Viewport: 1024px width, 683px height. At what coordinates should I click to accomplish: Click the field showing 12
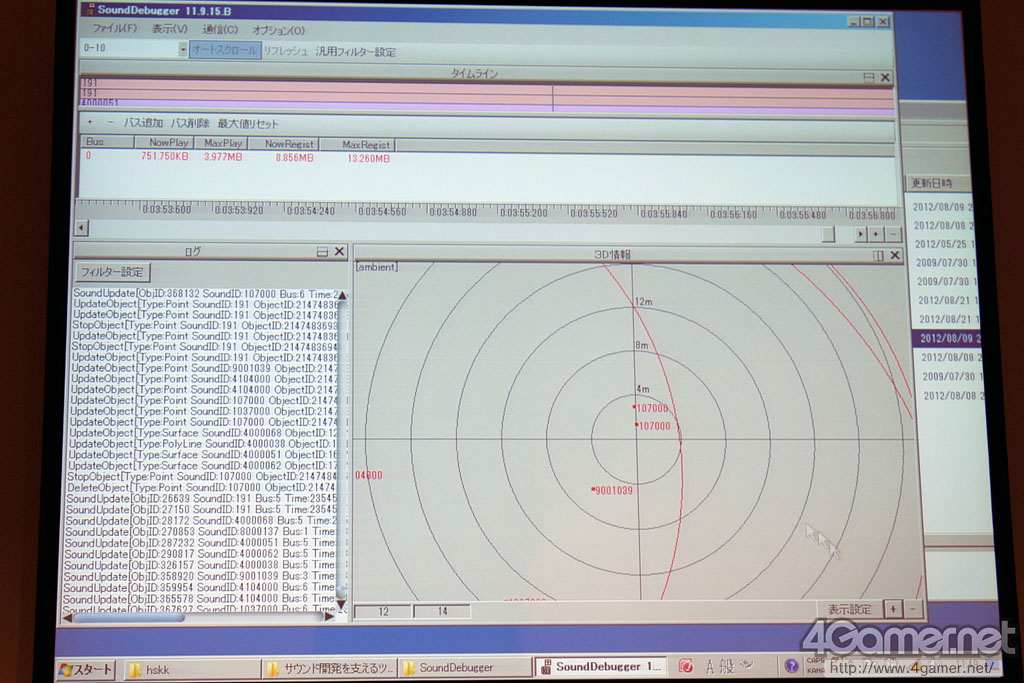pyautogui.click(x=383, y=611)
